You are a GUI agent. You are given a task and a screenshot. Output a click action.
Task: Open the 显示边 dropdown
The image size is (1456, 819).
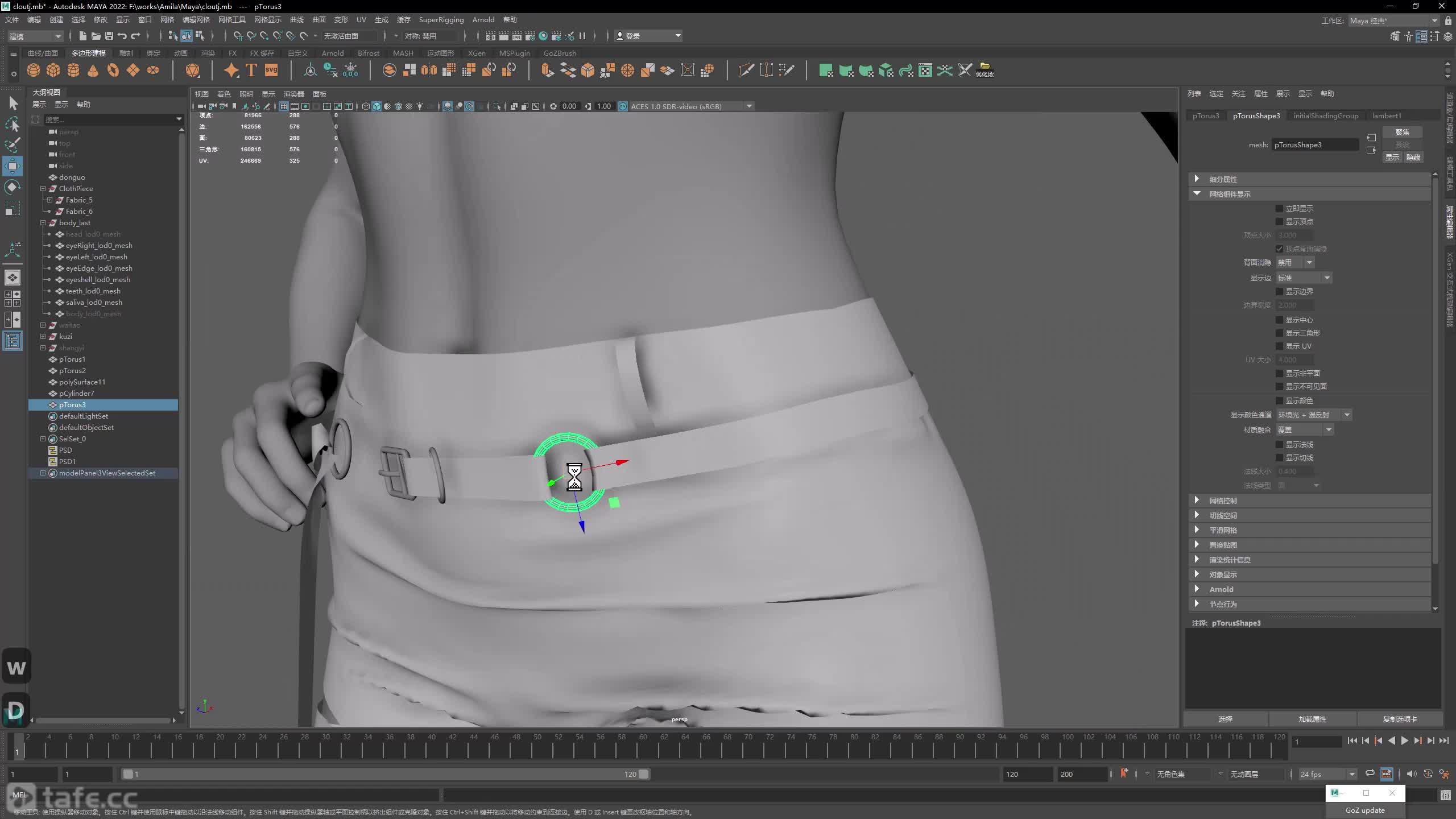pyautogui.click(x=1304, y=278)
